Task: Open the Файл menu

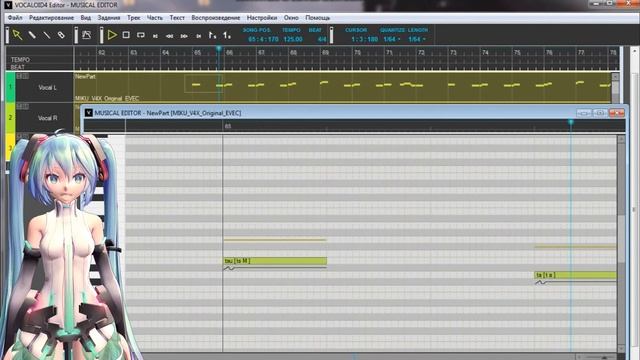Action: [x=15, y=18]
